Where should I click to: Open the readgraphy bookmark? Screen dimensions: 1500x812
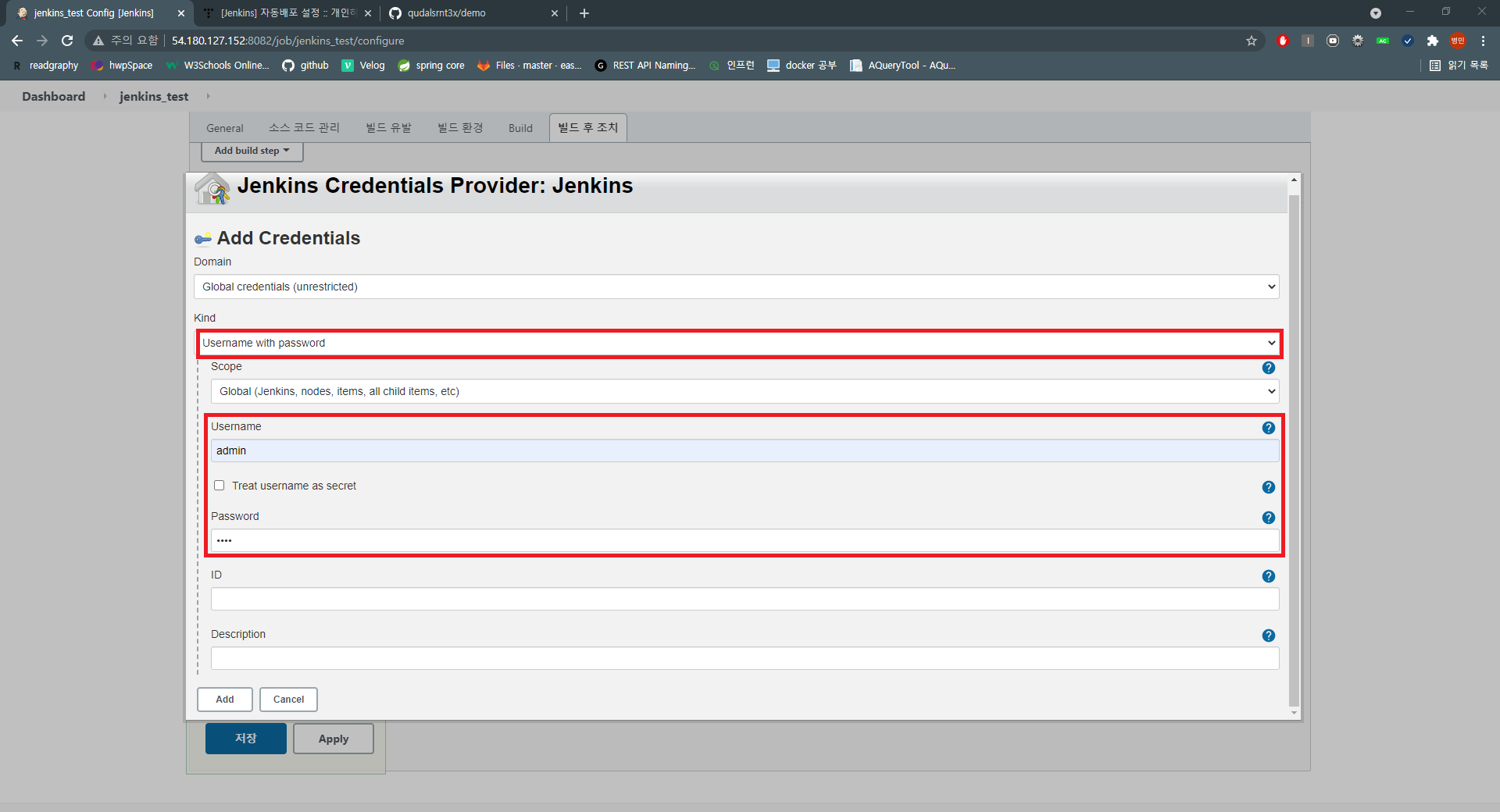[45, 66]
